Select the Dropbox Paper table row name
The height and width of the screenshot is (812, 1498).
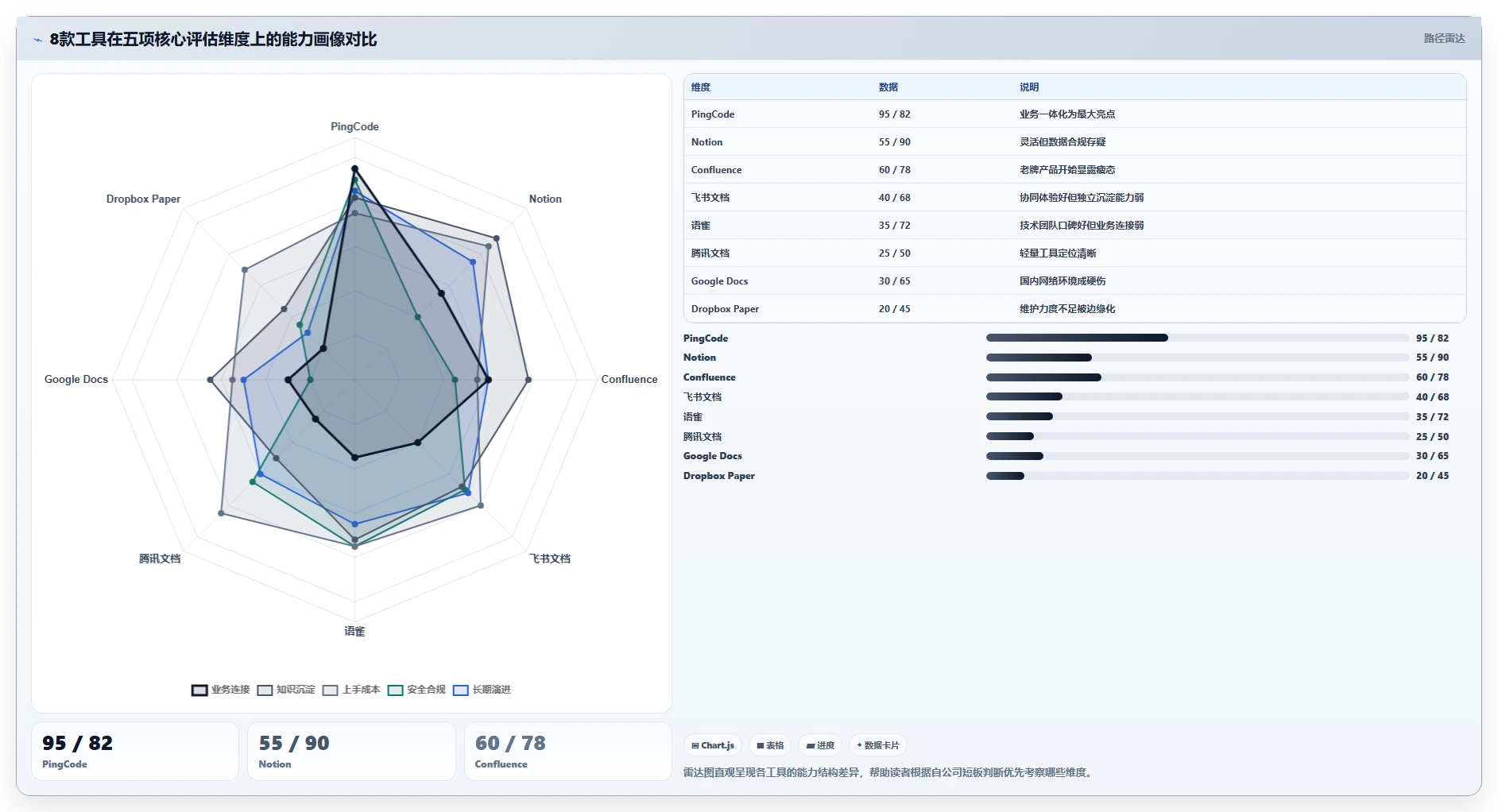725,309
